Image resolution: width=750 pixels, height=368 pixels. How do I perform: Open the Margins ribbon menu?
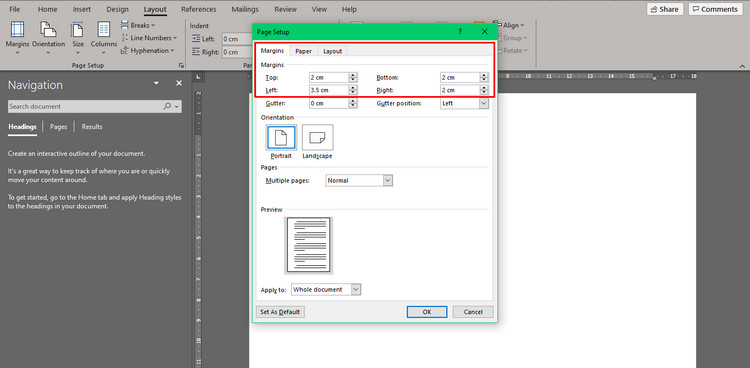point(17,37)
